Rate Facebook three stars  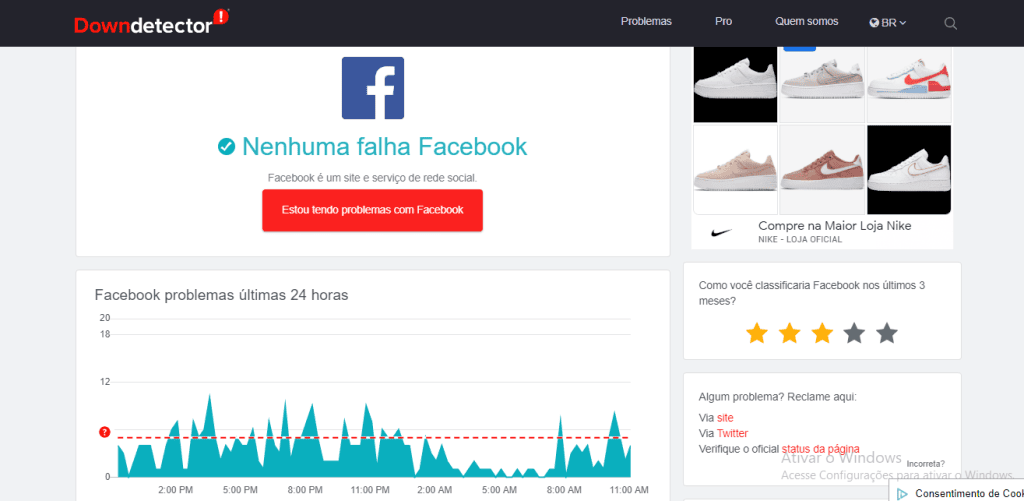(x=822, y=333)
